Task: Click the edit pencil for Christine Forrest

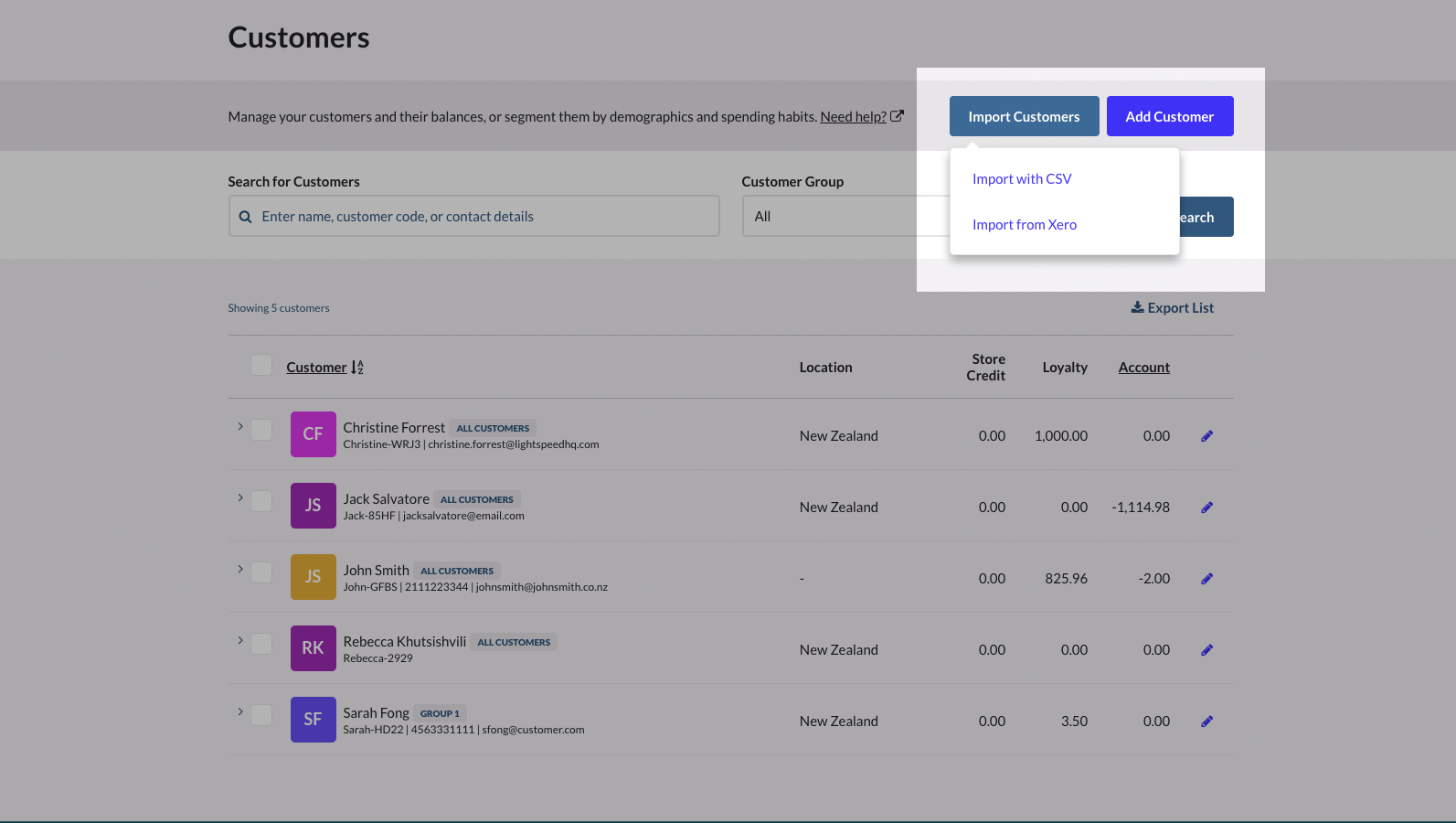Action: (1206, 436)
